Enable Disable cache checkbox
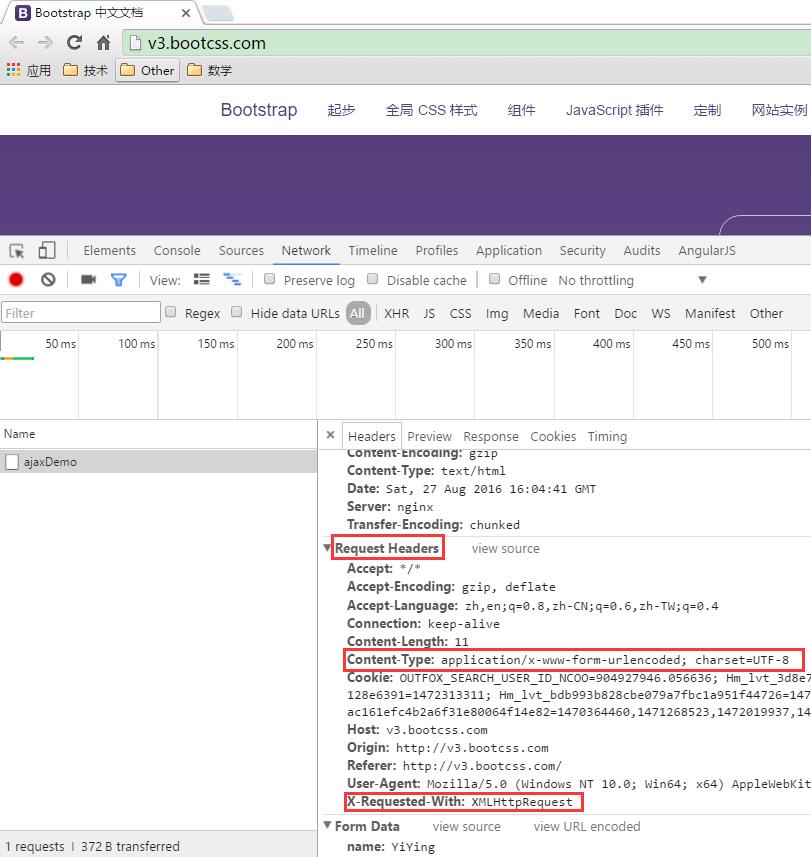This screenshot has width=811, height=857. pos(372,279)
